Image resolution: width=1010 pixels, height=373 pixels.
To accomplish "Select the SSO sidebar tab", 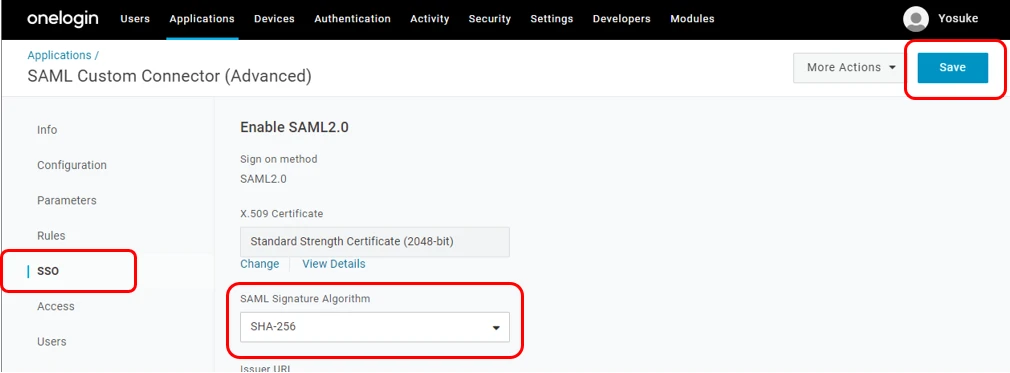I will click(x=48, y=271).
